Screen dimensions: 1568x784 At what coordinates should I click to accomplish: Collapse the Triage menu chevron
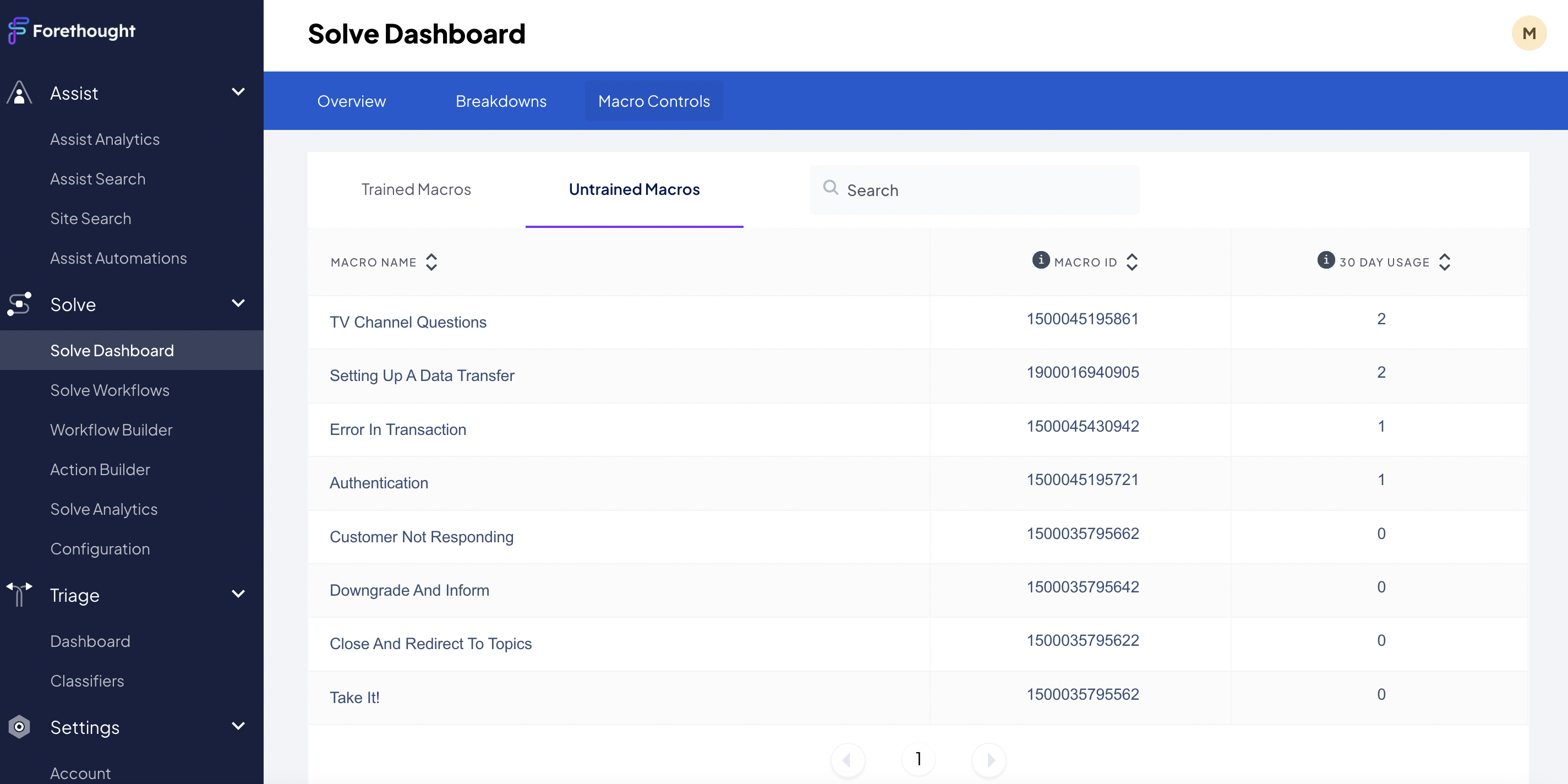tap(239, 594)
